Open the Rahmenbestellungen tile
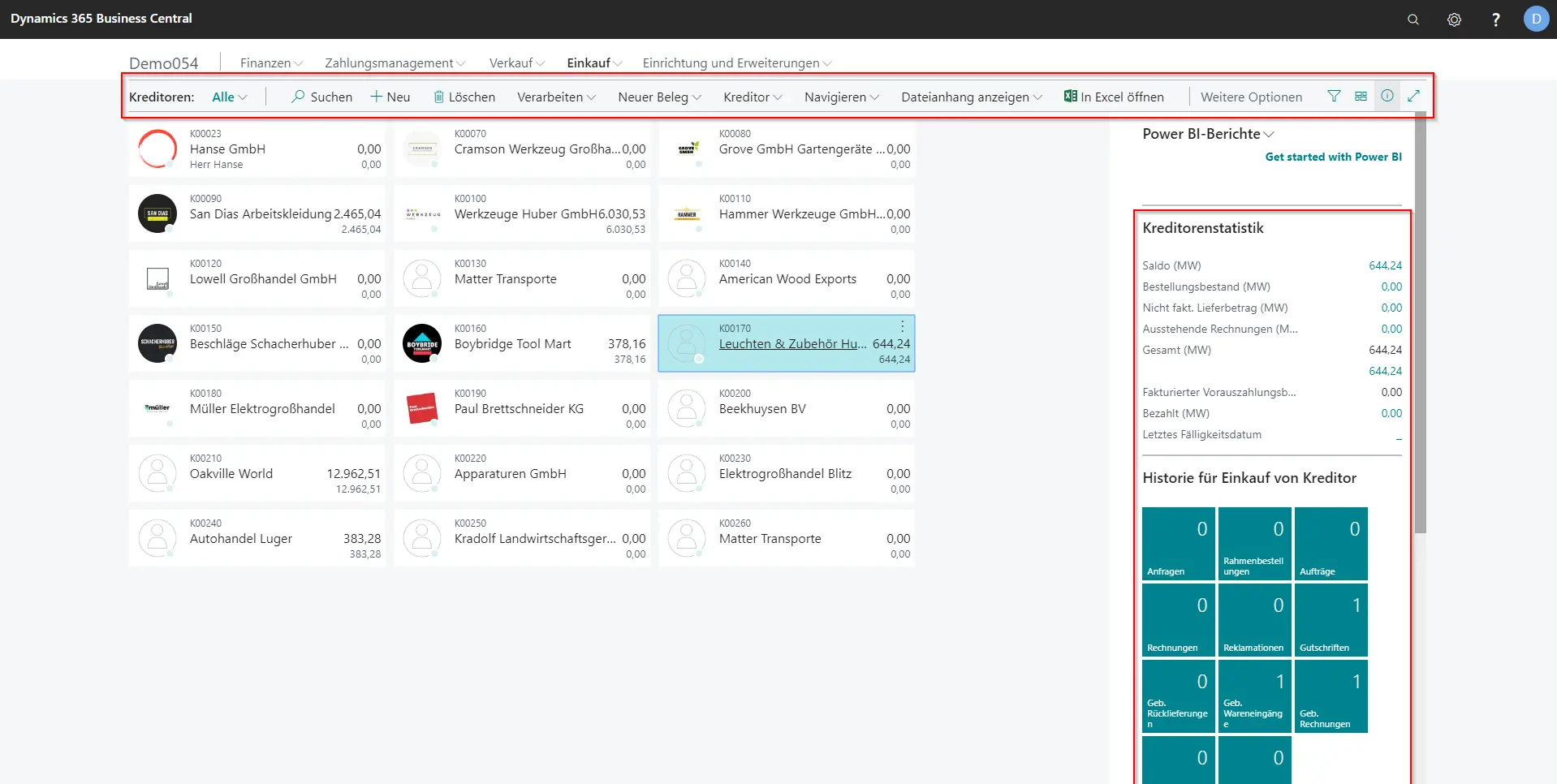The image size is (1557, 784). click(x=1254, y=544)
